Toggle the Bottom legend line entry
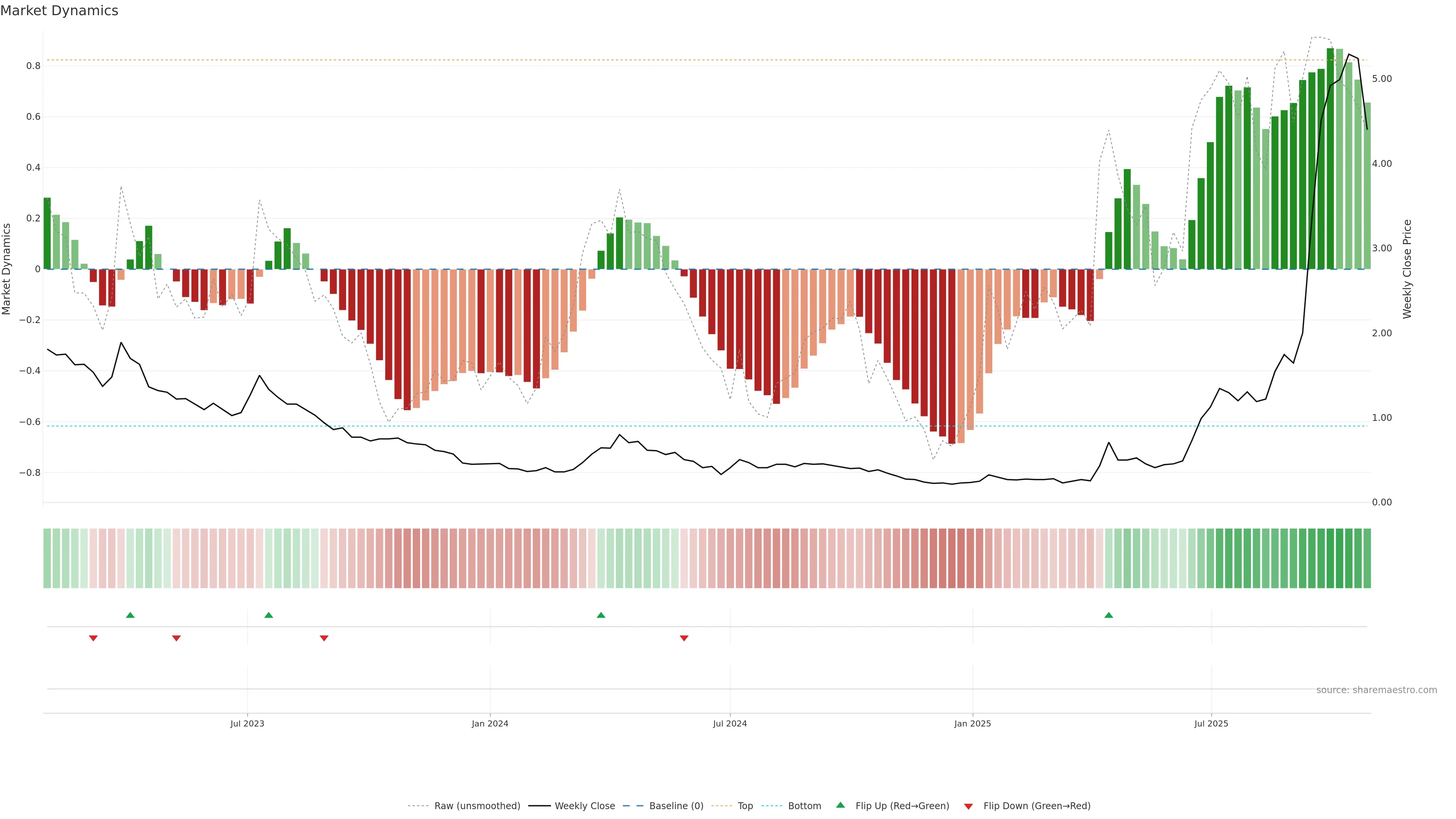The width and height of the screenshot is (1456, 819). coord(804,806)
